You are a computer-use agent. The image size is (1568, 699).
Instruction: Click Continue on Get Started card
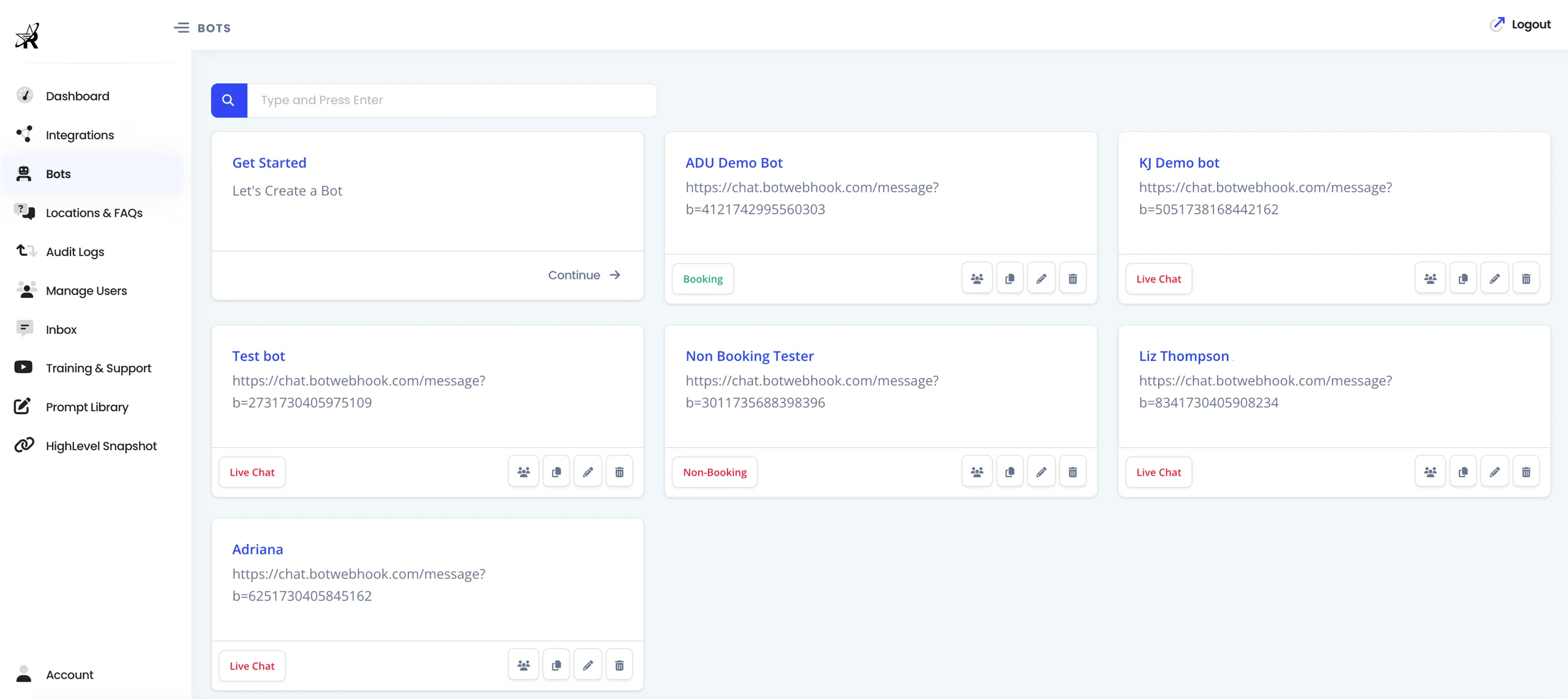tap(584, 275)
